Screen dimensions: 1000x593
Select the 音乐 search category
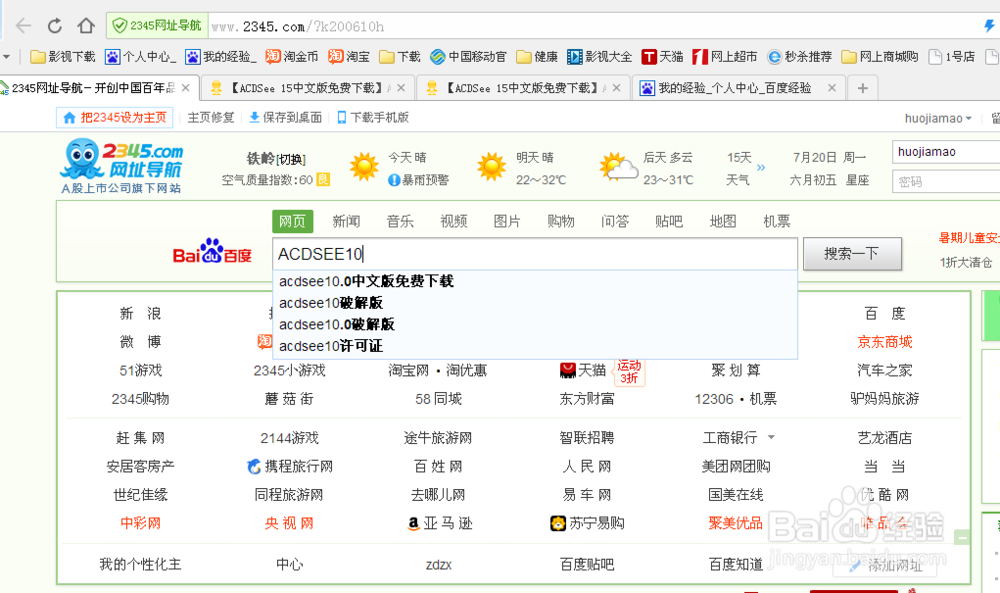pyautogui.click(x=399, y=221)
